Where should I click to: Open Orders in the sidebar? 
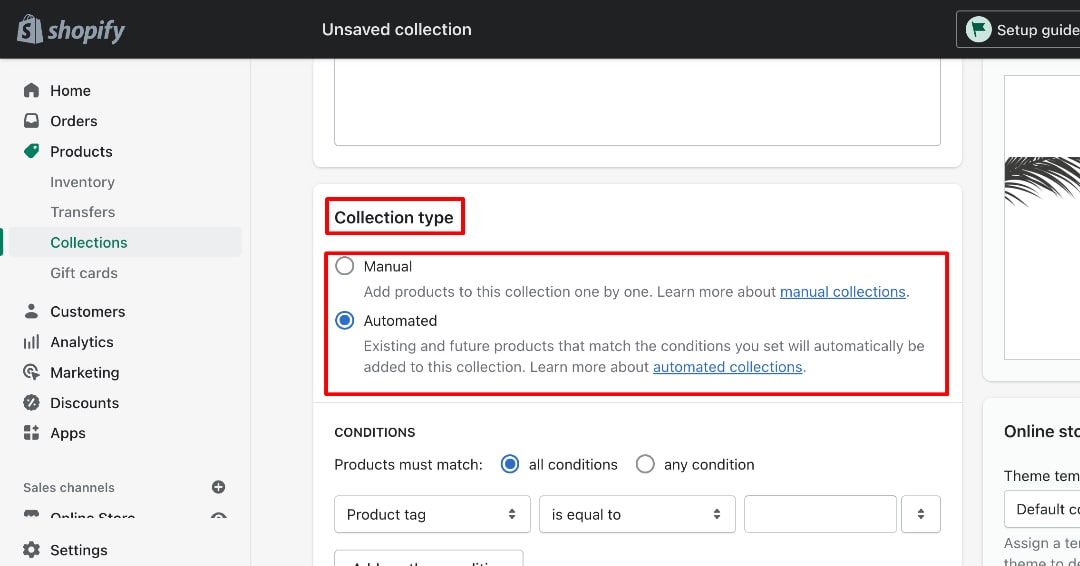[x=74, y=120]
